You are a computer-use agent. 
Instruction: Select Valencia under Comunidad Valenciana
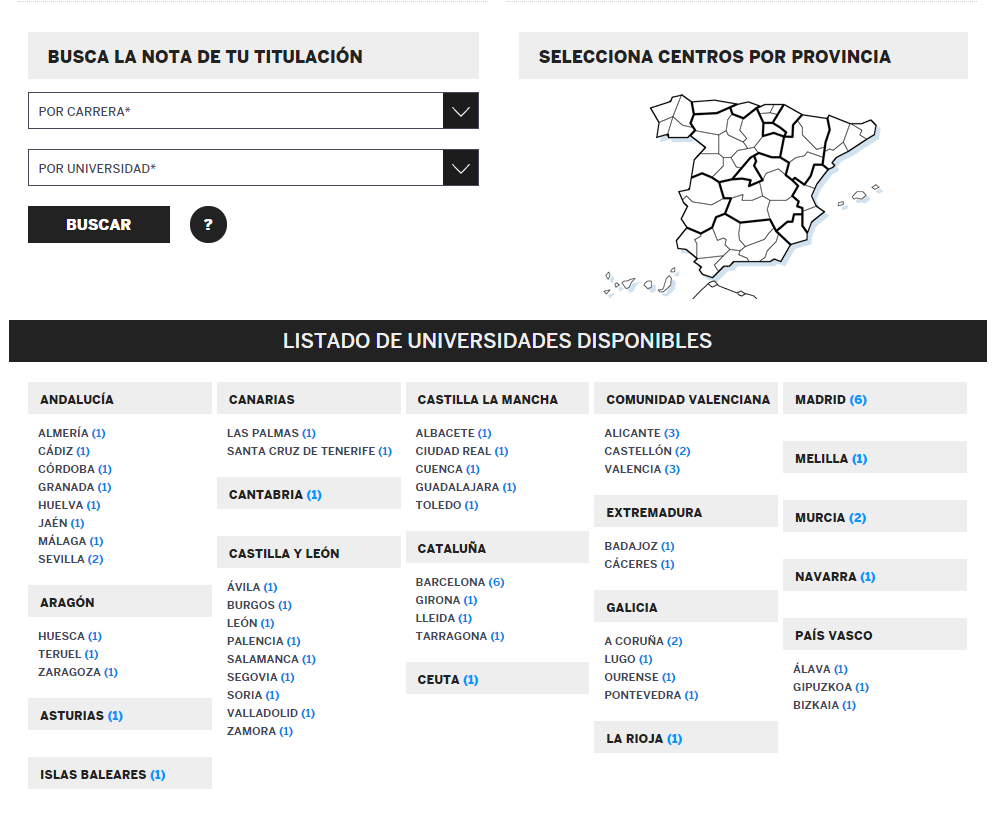(x=641, y=469)
